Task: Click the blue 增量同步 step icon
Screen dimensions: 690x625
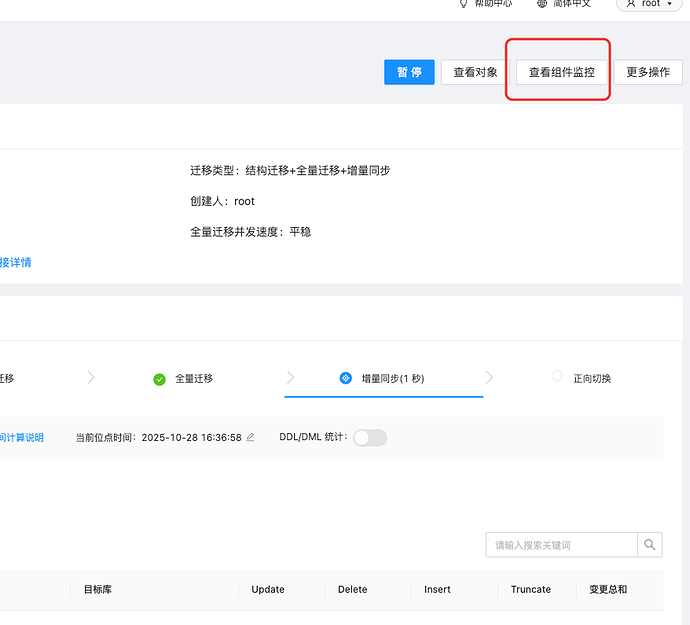Action: [x=346, y=378]
